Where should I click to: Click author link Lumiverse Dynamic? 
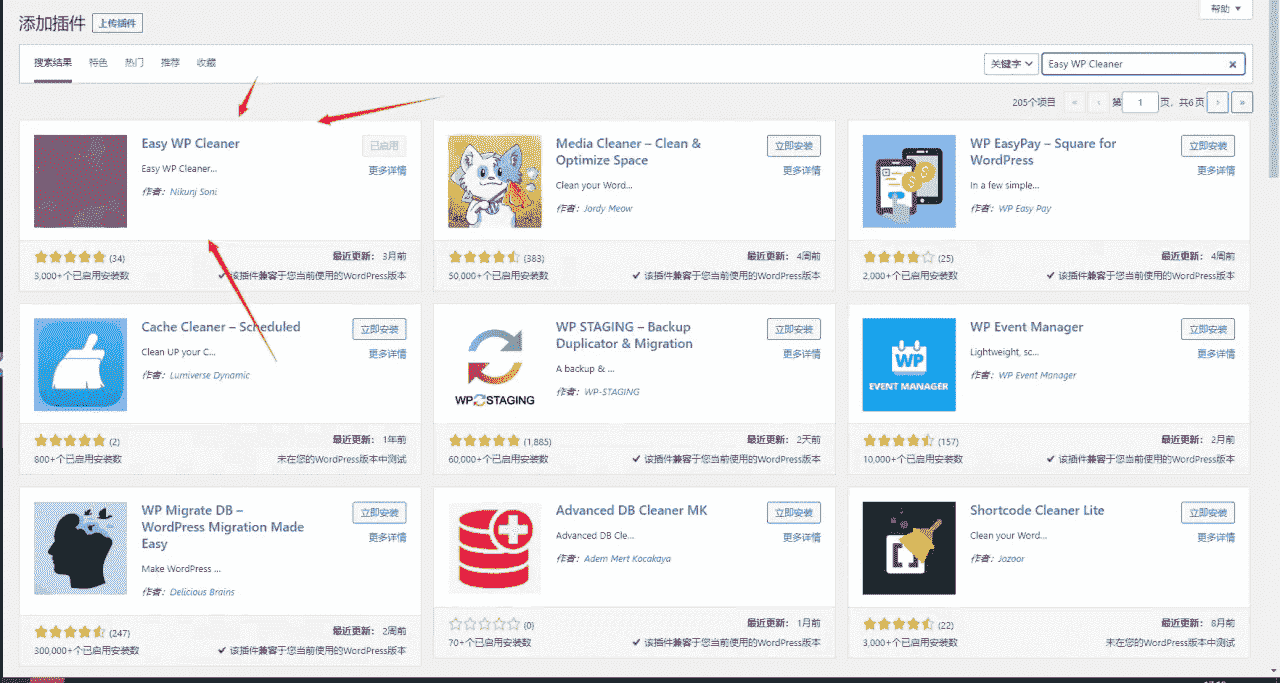coord(210,376)
